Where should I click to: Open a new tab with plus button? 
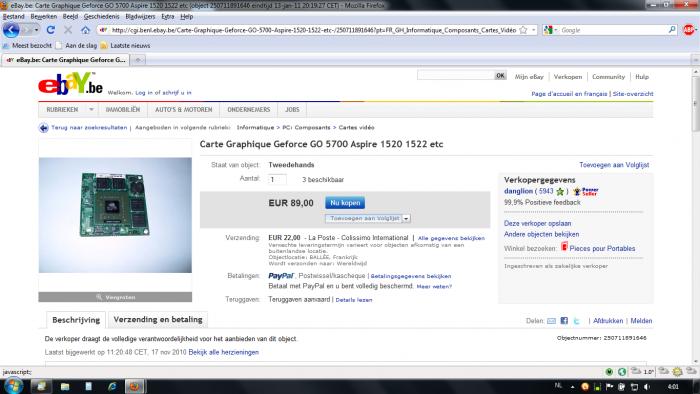[x=138, y=60]
